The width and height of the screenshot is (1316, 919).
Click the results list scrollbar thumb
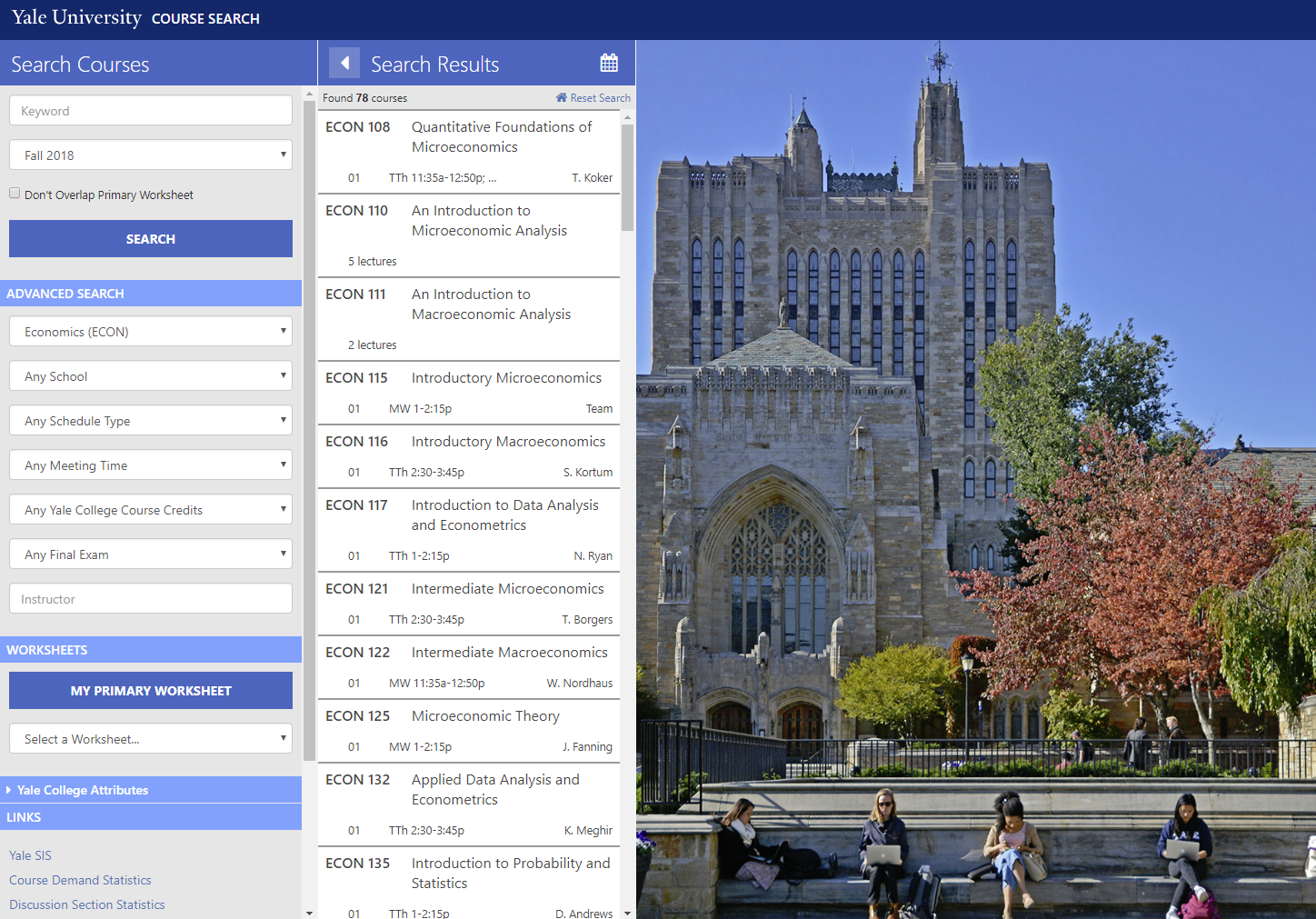tap(627, 177)
